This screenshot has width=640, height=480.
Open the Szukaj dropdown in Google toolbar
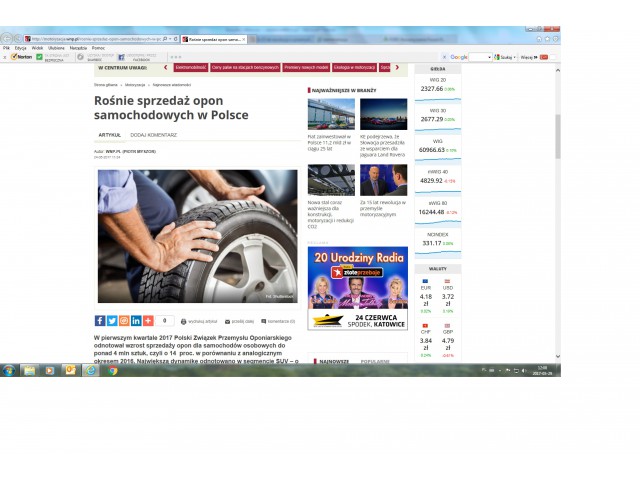click(507, 57)
